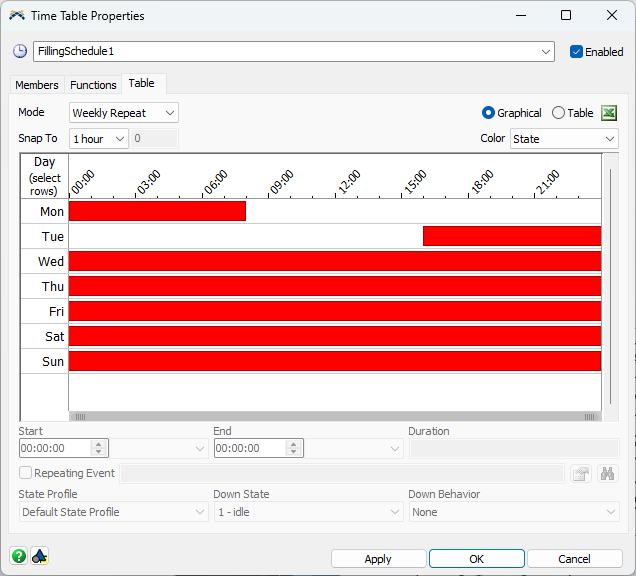Open the Color dropdown set to State
Viewport: 636px width, 576px height.
(x=564, y=139)
